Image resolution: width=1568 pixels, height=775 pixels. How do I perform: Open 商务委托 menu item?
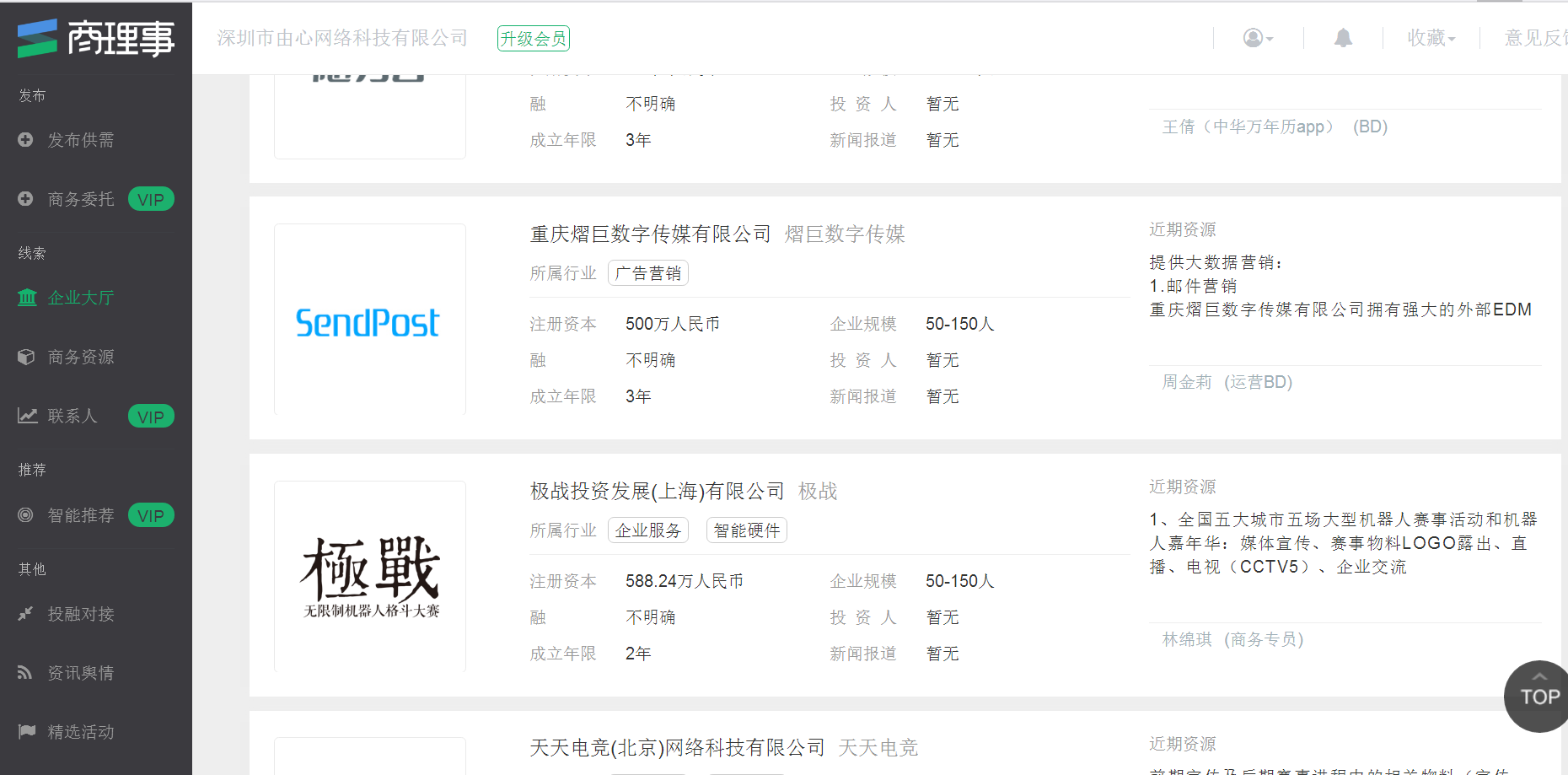(x=81, y=199)
